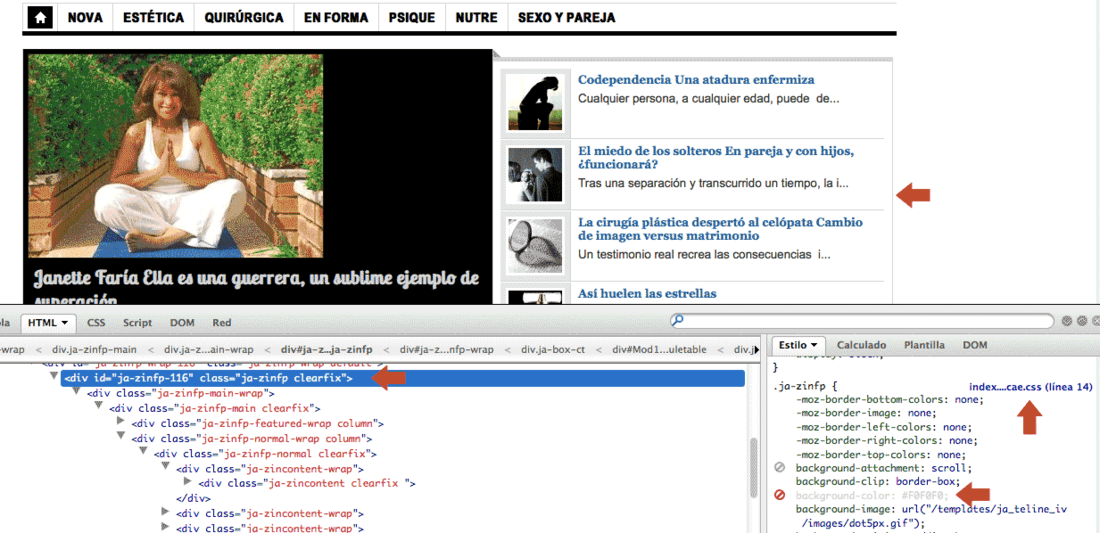
Task: Open the main DOM panel tab next to Script
Action: pyautogui.click(x=182, y=323)
